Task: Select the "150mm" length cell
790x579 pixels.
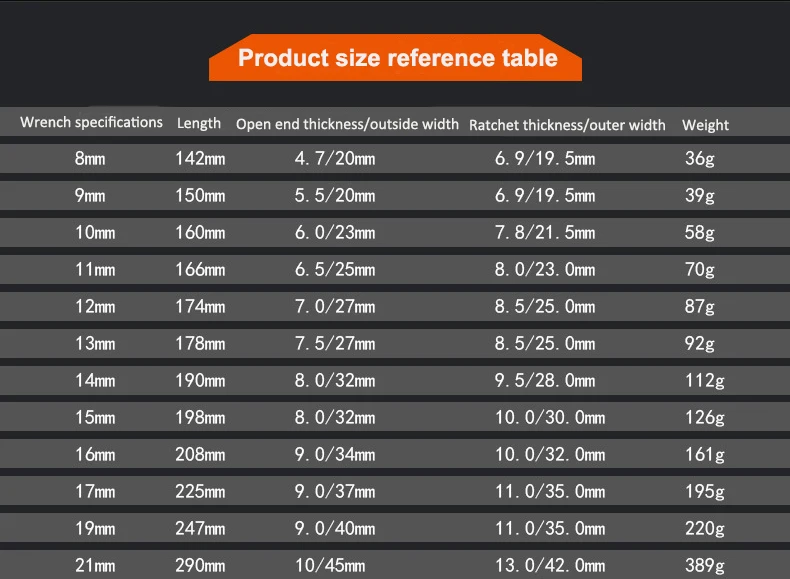Action: coord(200,196)
